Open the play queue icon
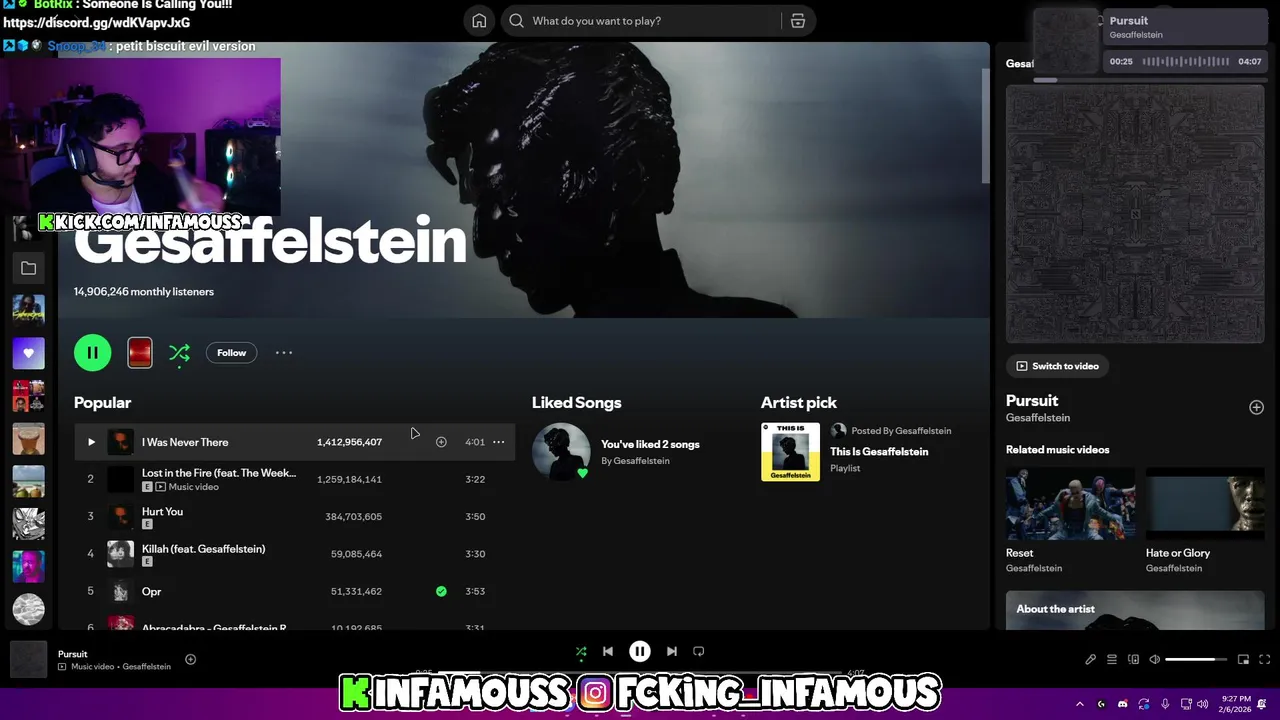Screen dimensions: 1280x720 click(1112, 659)
